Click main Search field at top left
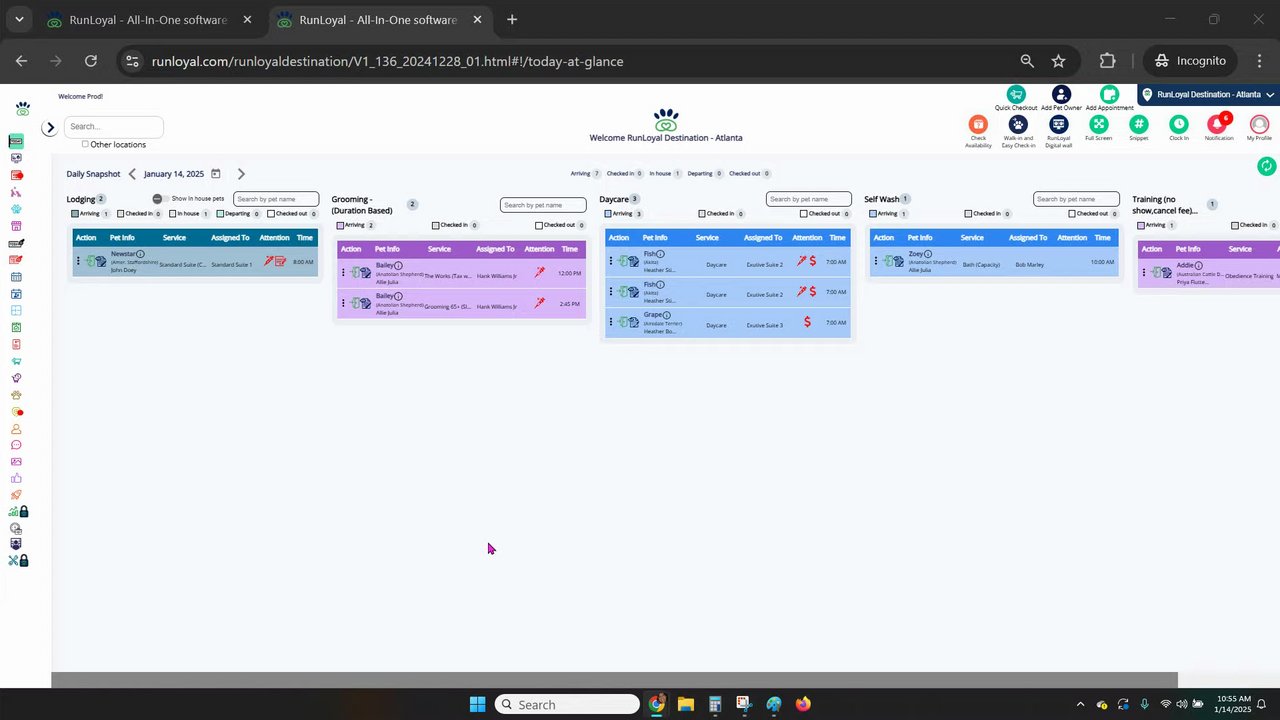This screenshot has height=720, width=1280. 114,127
